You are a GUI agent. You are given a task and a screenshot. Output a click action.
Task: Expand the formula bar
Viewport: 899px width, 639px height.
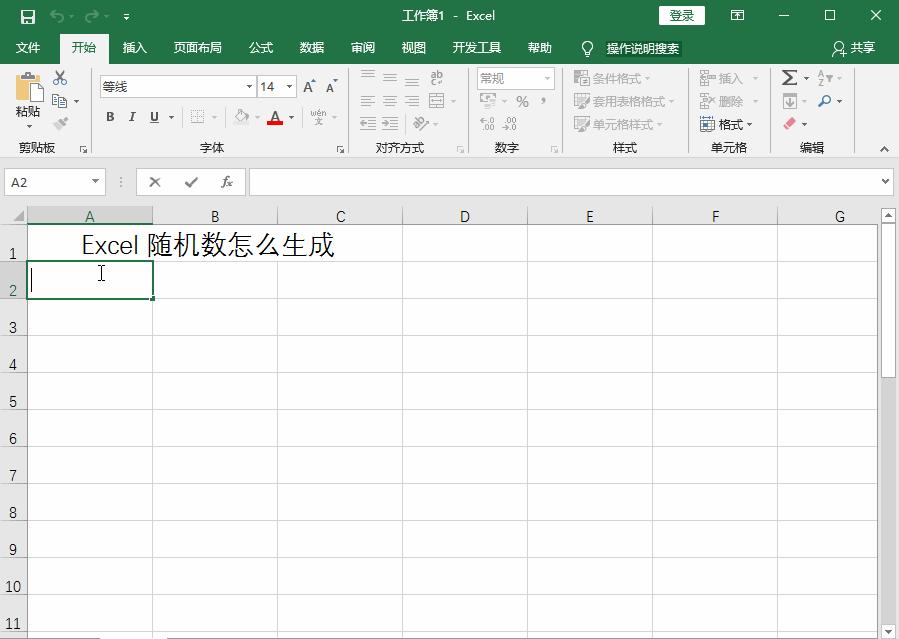(x=886, y=182)
